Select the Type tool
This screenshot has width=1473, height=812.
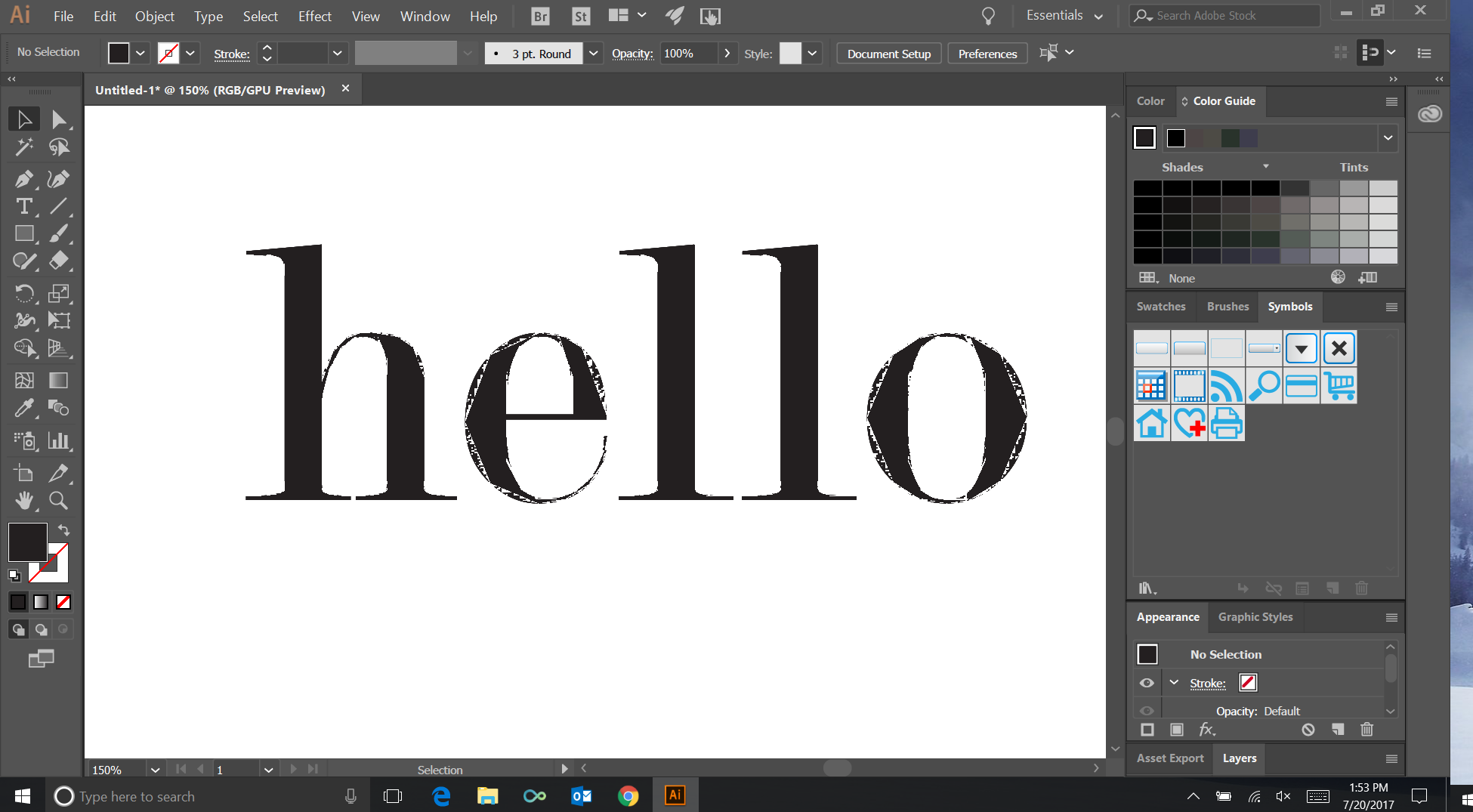tap(24, 206)
